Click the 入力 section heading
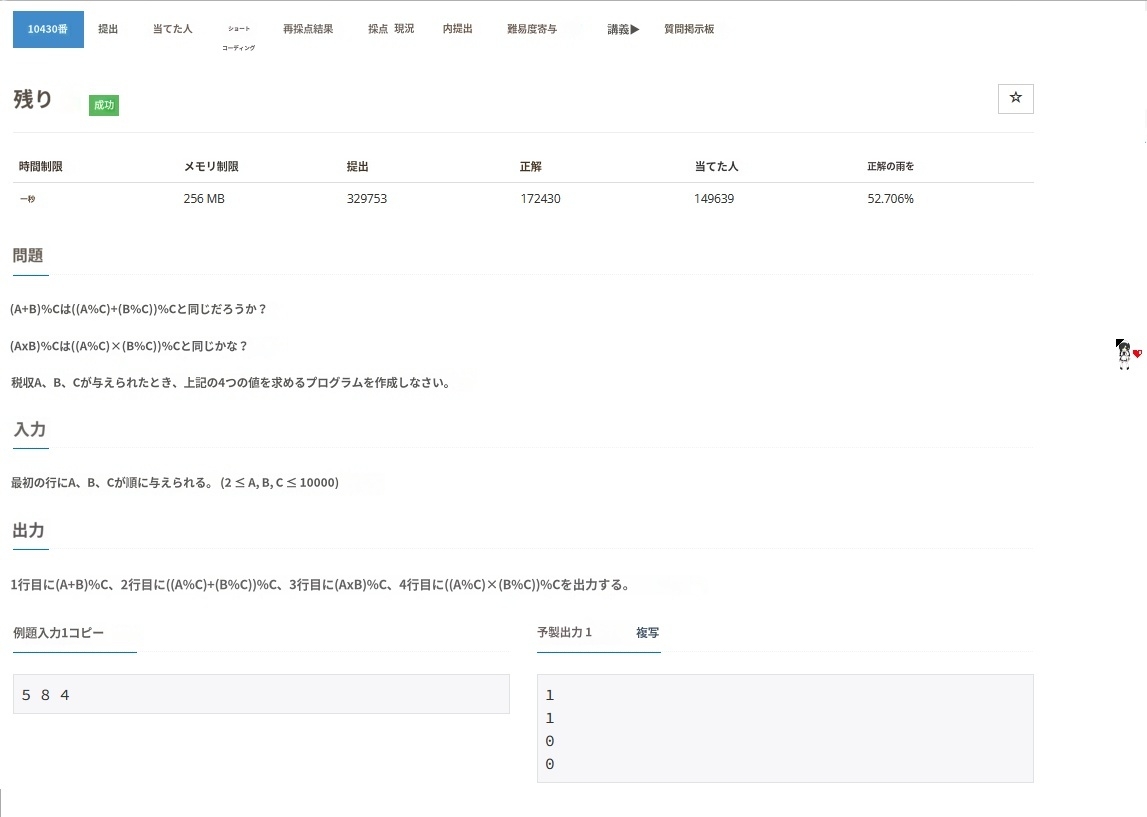This screenshot has width=1147, height=817. (30, 429)
